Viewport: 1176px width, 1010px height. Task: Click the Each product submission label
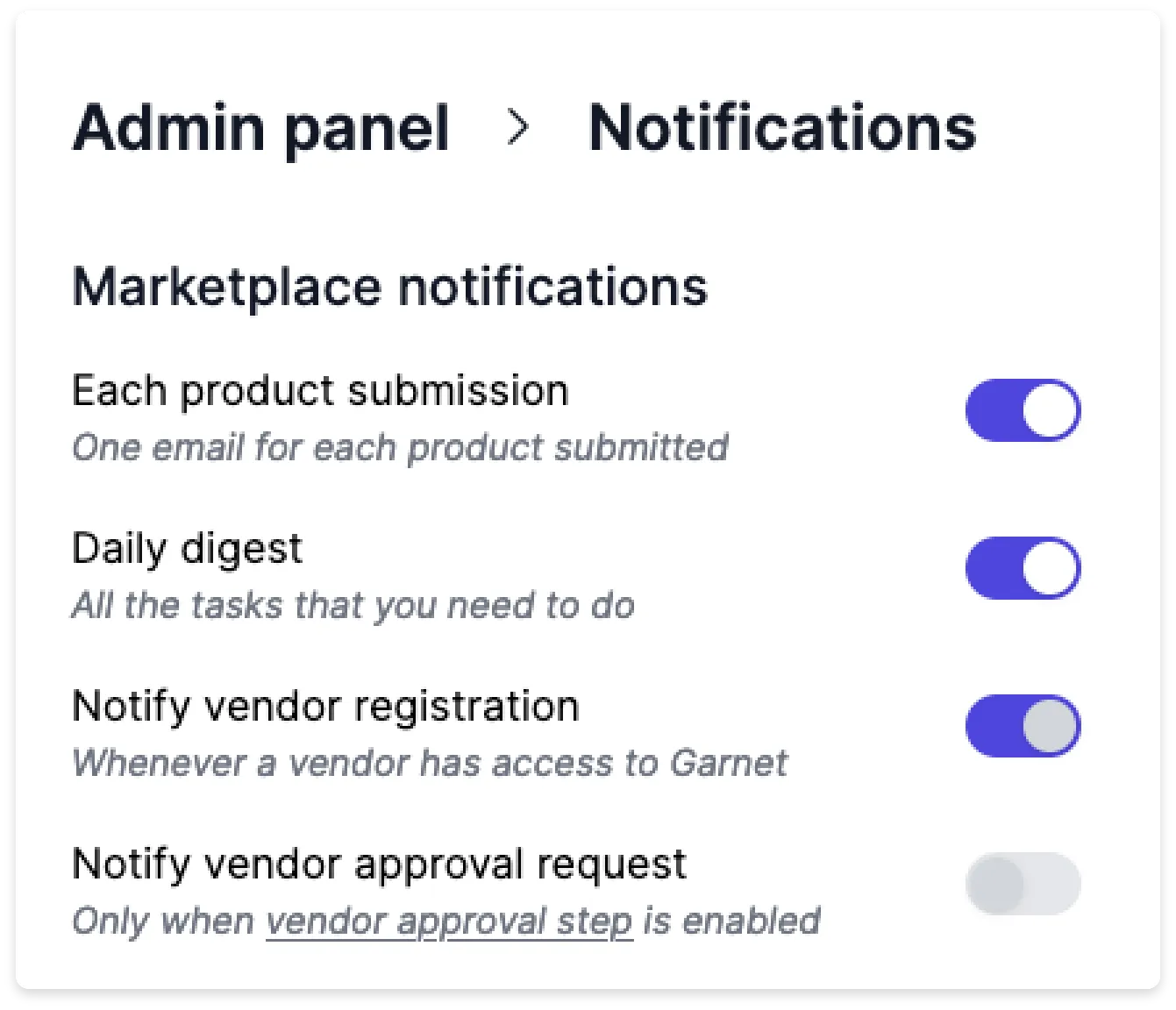[320, 391]
